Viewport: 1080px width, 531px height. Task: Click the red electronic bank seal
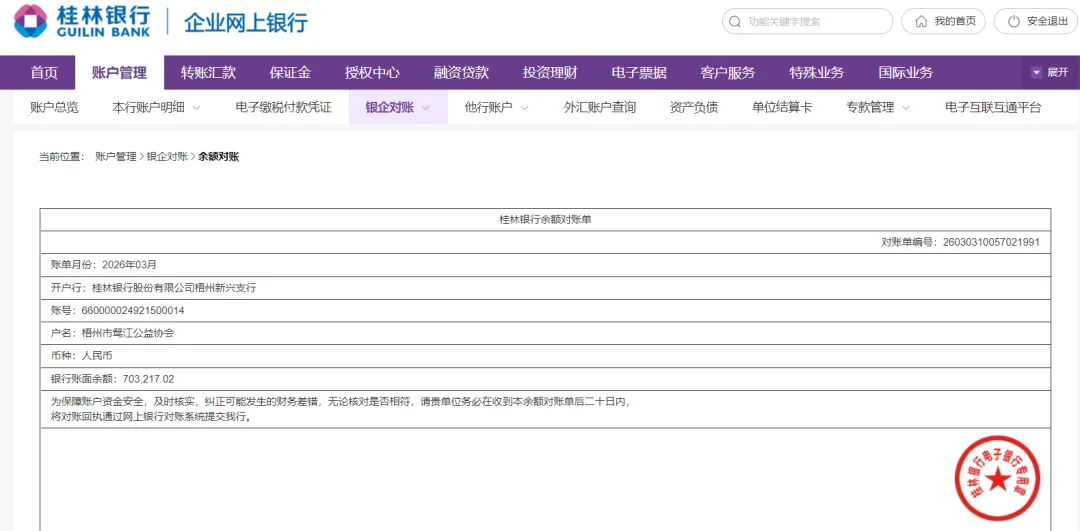click(997, 479)
